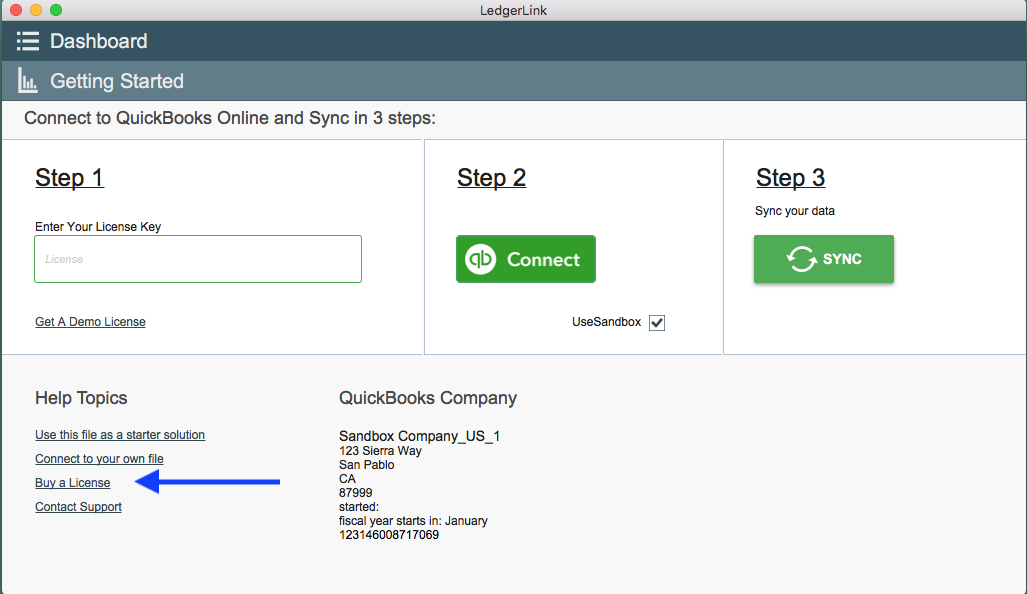The height and width of the screenshot is (594, 1027).
Task: Follow the 'Connect to your own file' link
Action: click(x=99, y=459)
